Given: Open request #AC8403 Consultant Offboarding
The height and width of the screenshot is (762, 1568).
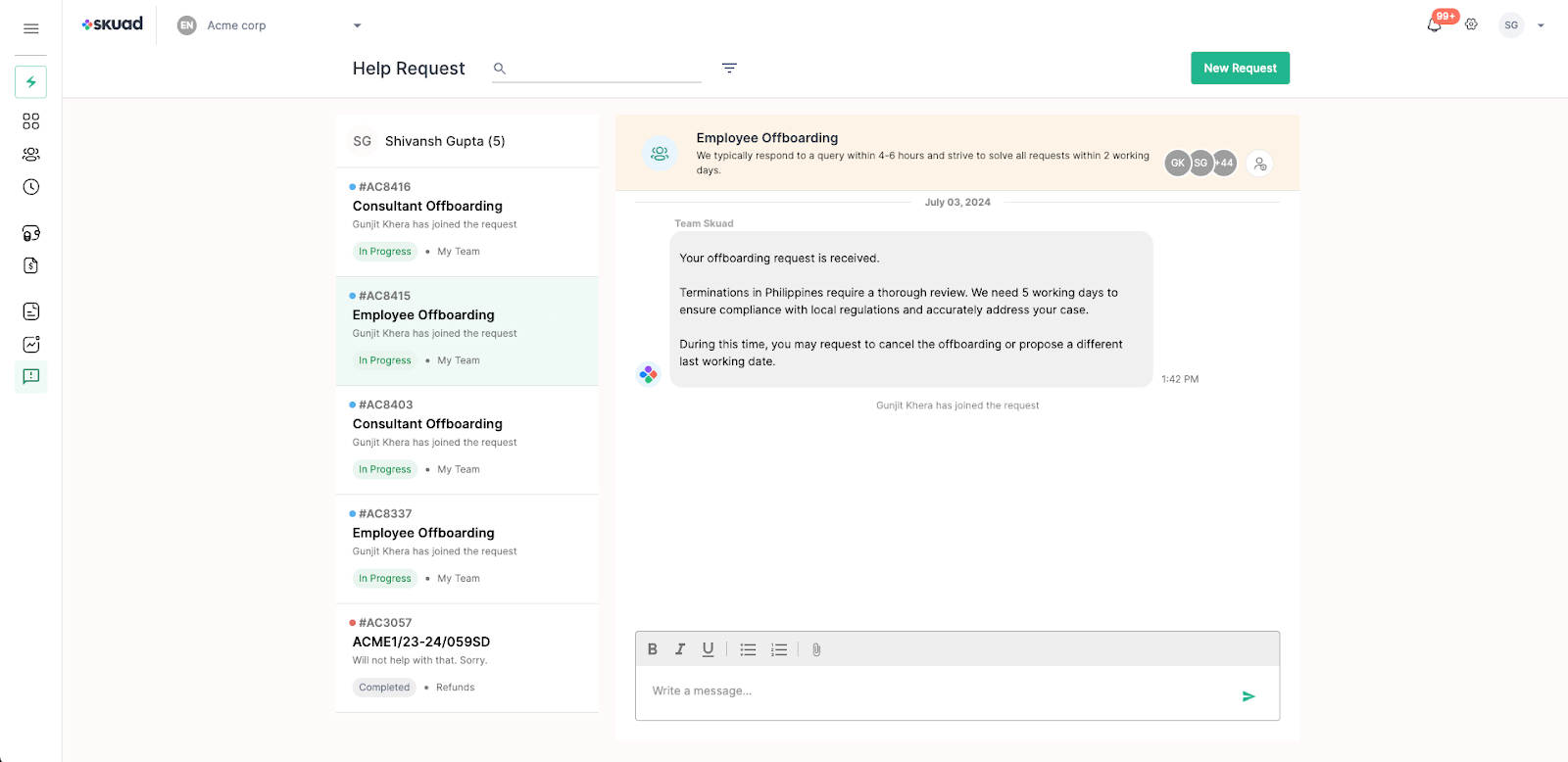Looking at the screenshot, I should tap(467, 440).
